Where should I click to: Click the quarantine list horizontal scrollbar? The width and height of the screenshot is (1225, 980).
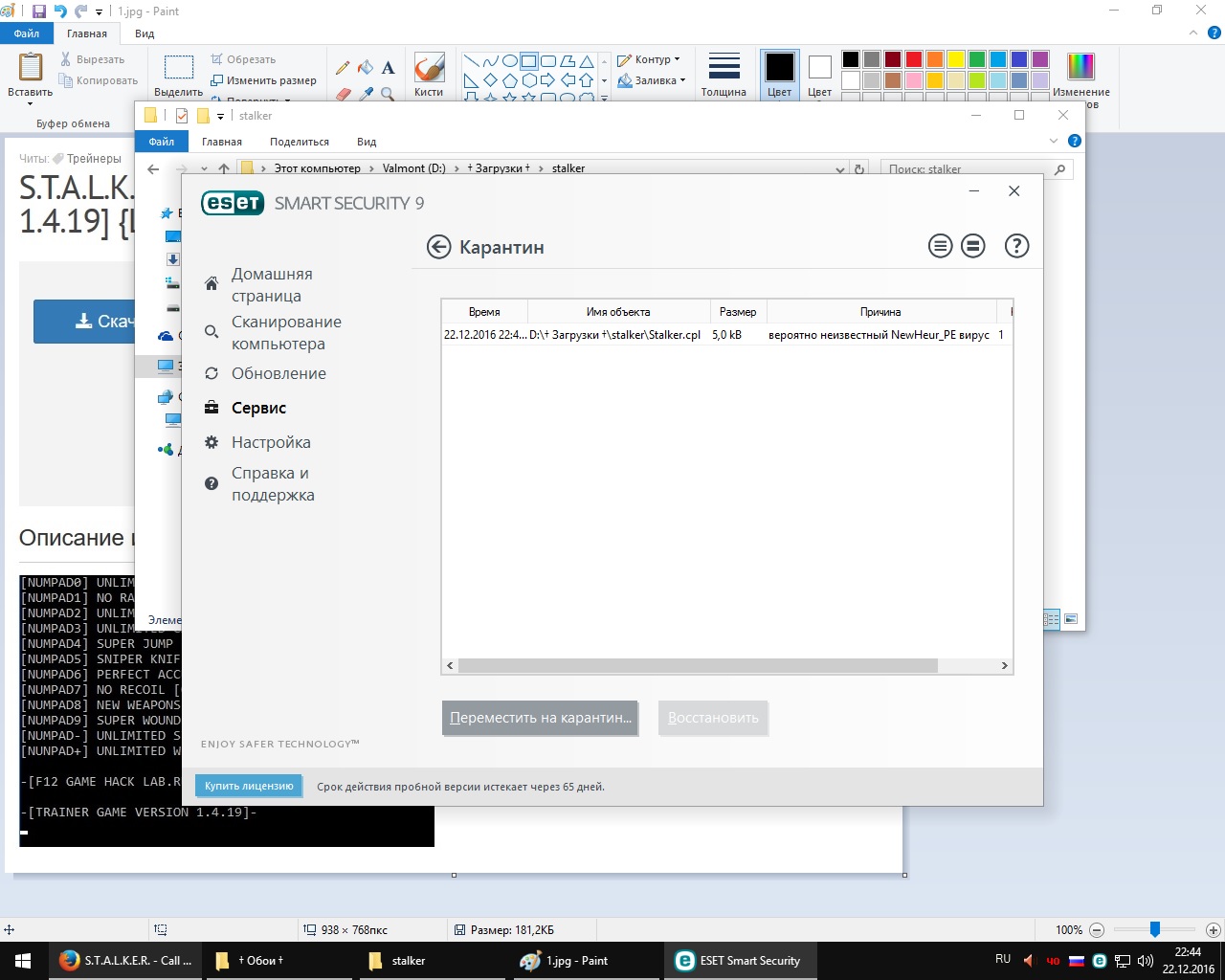pyautogui.click(x=698, y=665)
